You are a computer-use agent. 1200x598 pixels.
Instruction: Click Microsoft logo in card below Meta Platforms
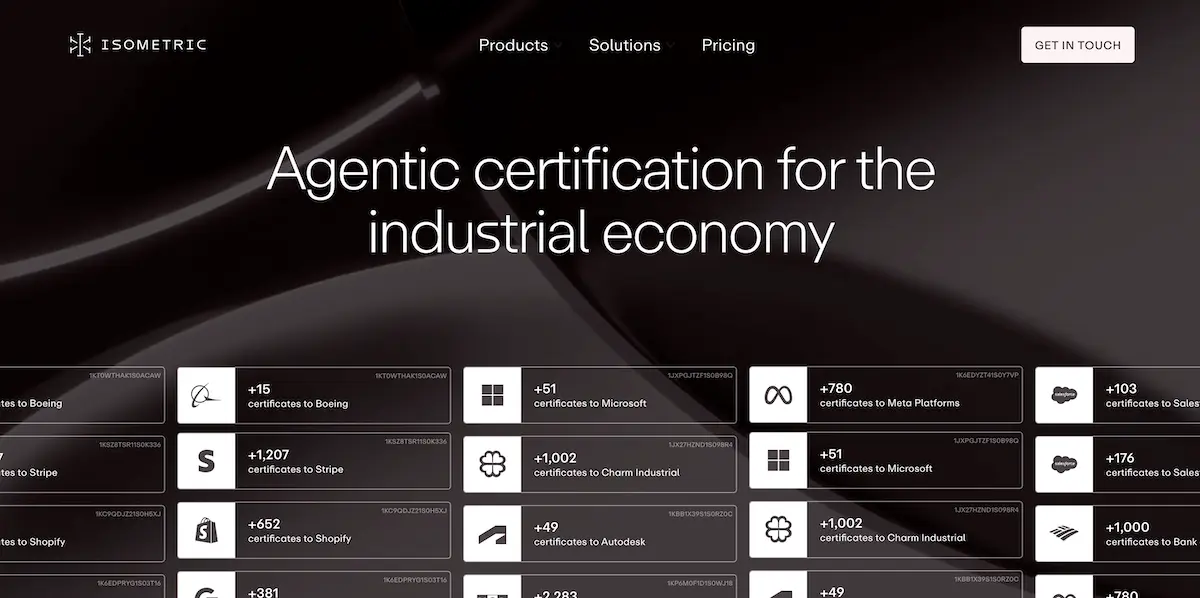[778, 461]
